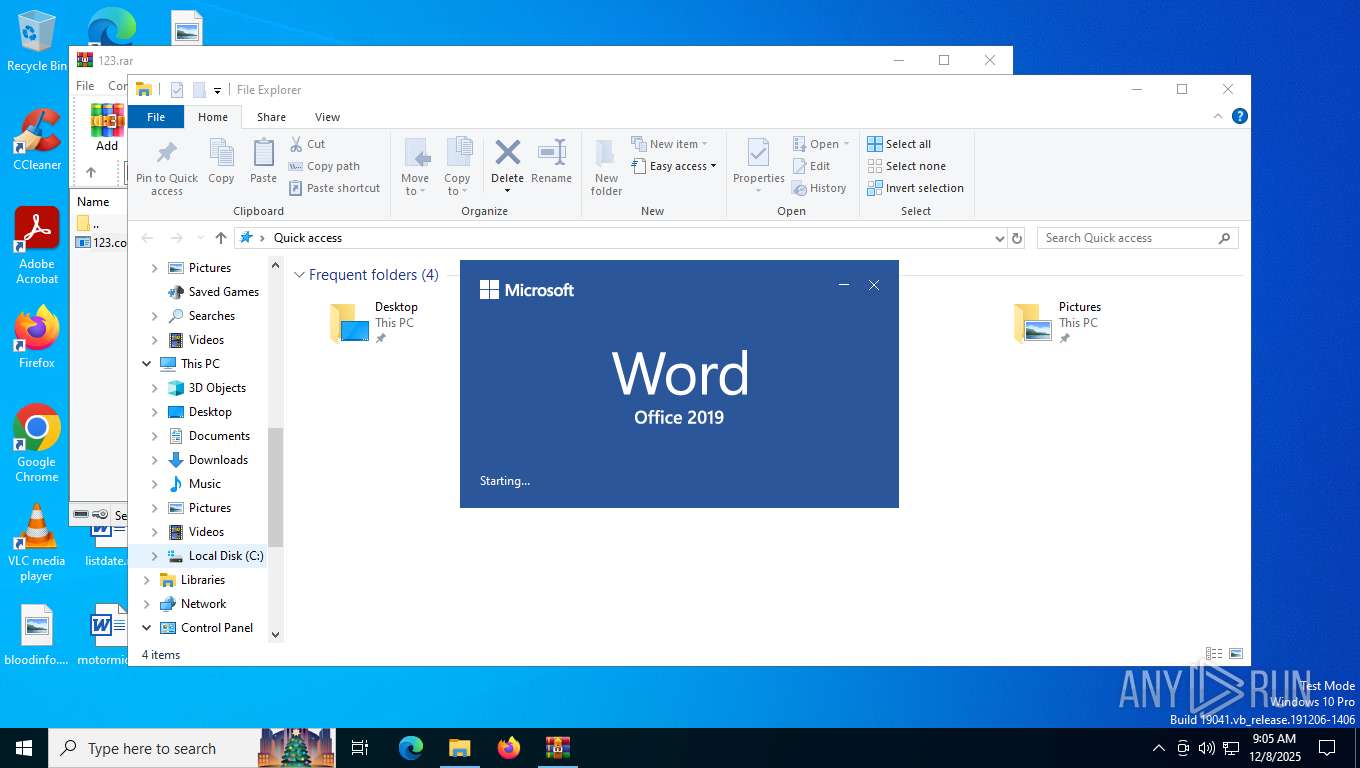Click the Up one level arrow

[x=221, y=238]
